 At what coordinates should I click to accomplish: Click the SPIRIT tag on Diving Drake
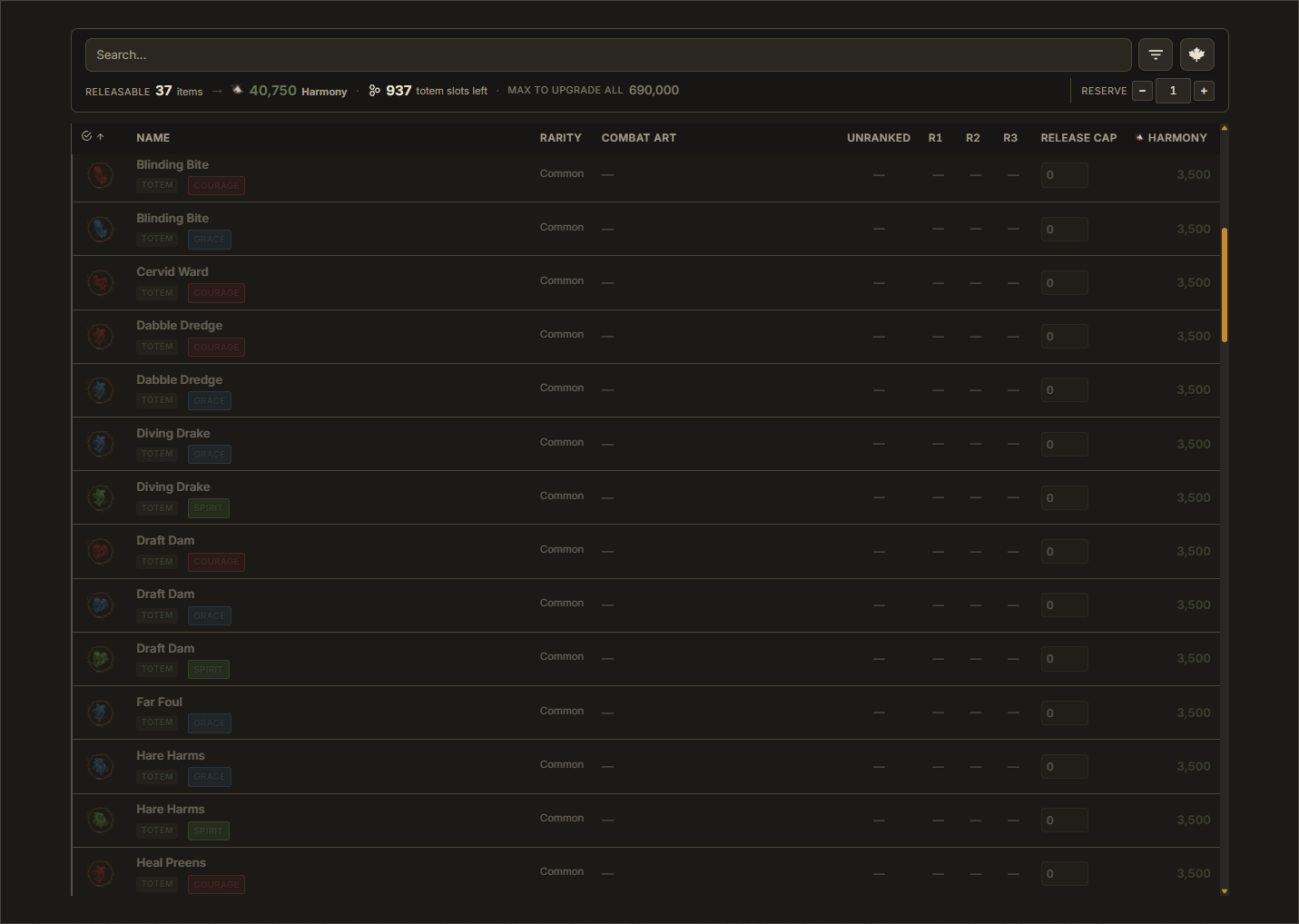pos(209,508)
